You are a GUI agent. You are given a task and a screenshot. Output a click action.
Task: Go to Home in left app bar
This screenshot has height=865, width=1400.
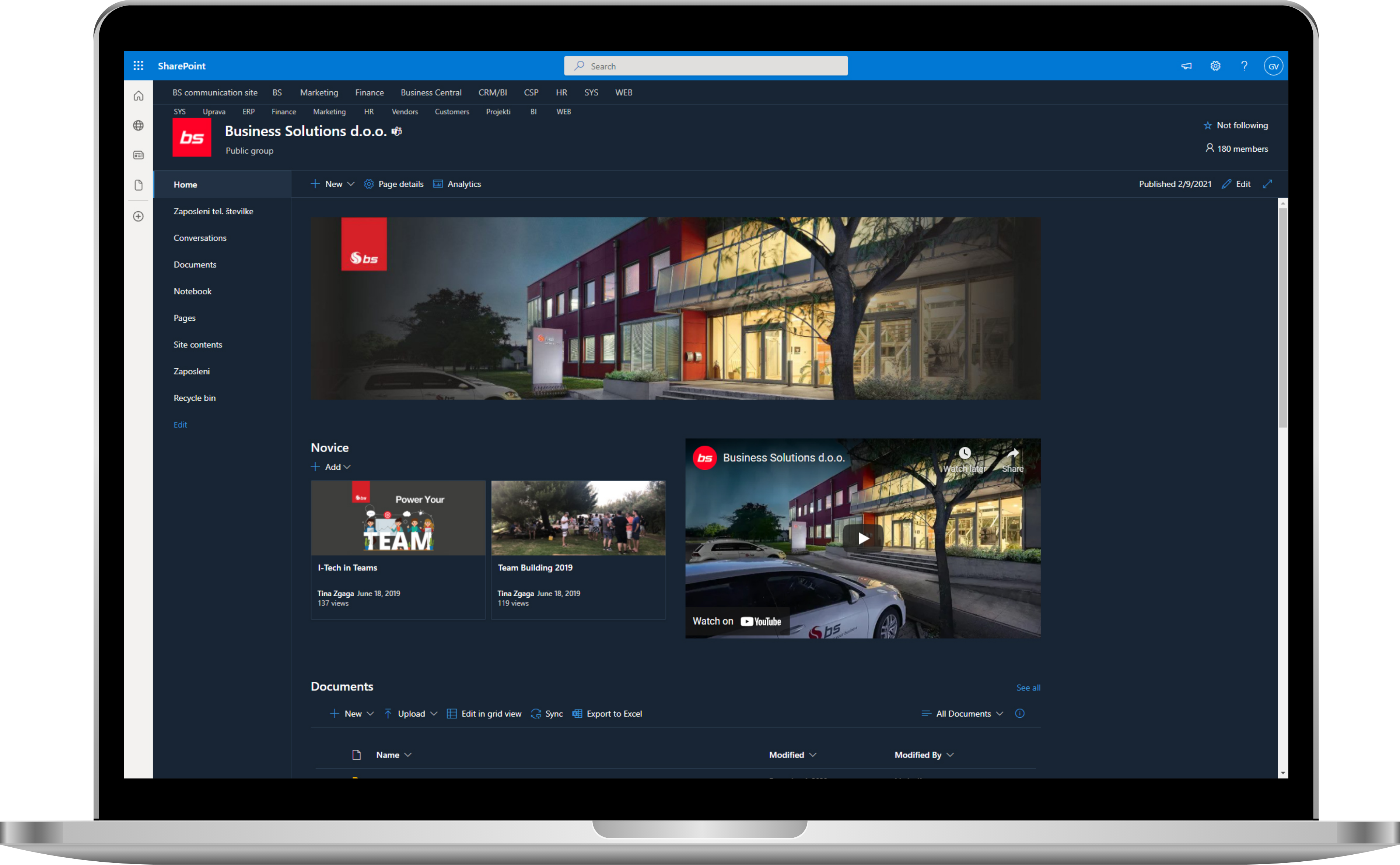(x=139, y=95)
